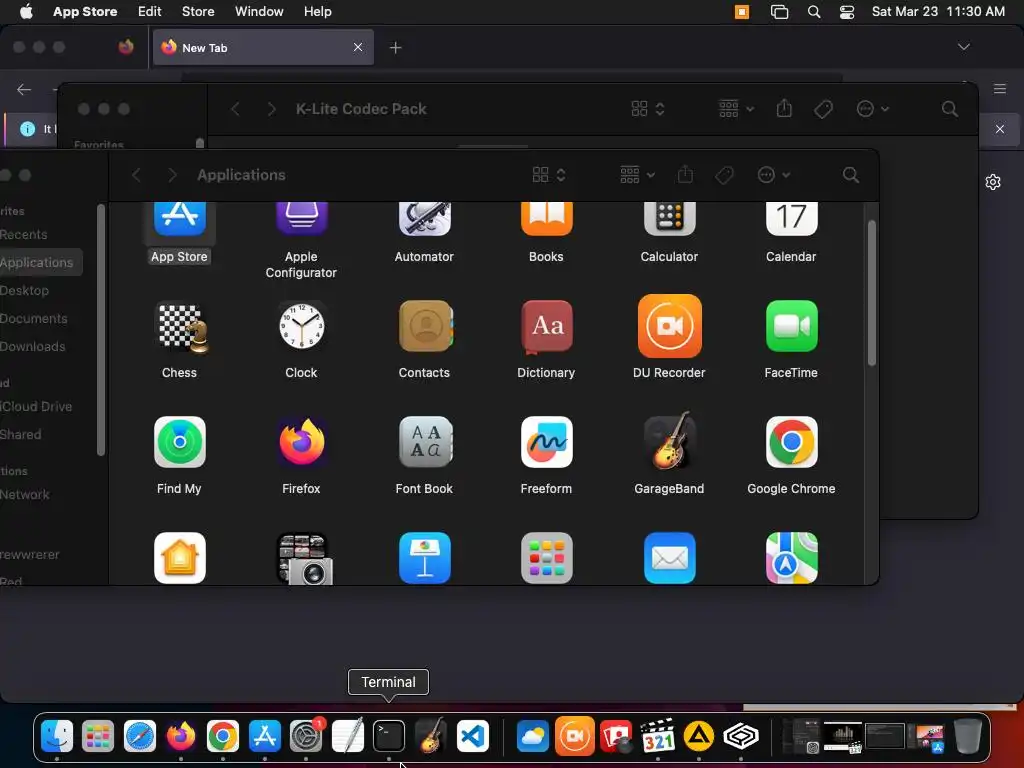The width and height of the screenshot is (1024, 768).
Task: Open the Trash in the Dock
Action: [x=968, y=737]
